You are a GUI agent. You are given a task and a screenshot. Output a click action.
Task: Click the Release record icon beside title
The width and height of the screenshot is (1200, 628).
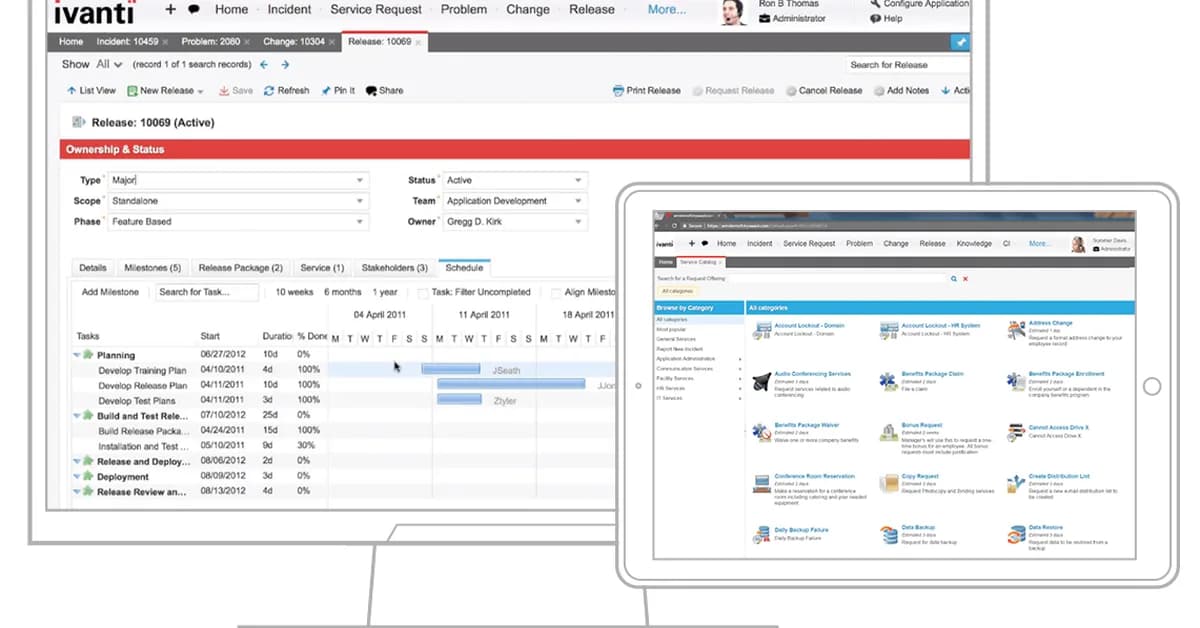click(x=79, y=122)
